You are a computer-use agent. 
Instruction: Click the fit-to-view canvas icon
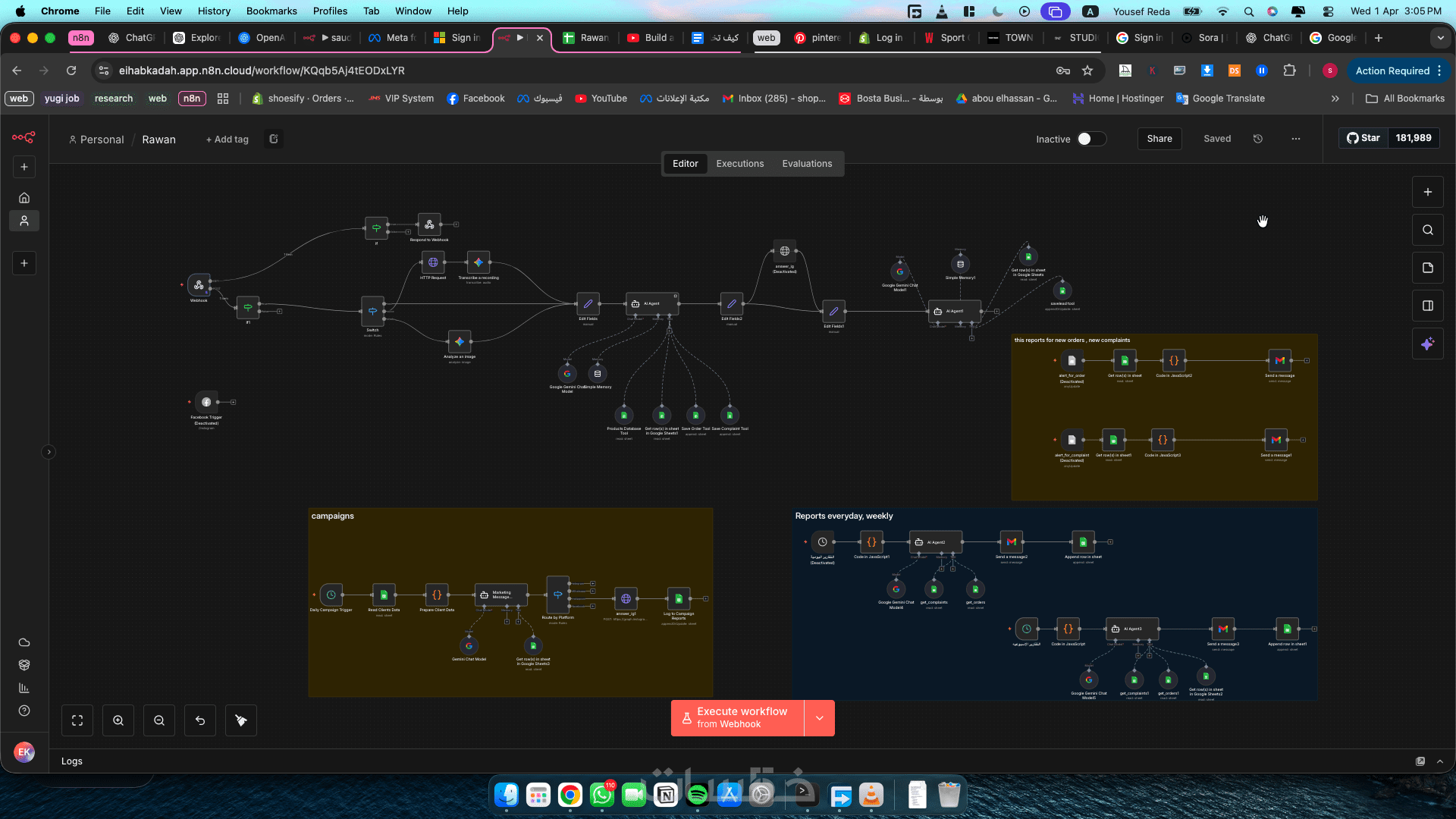pos(77,720)
